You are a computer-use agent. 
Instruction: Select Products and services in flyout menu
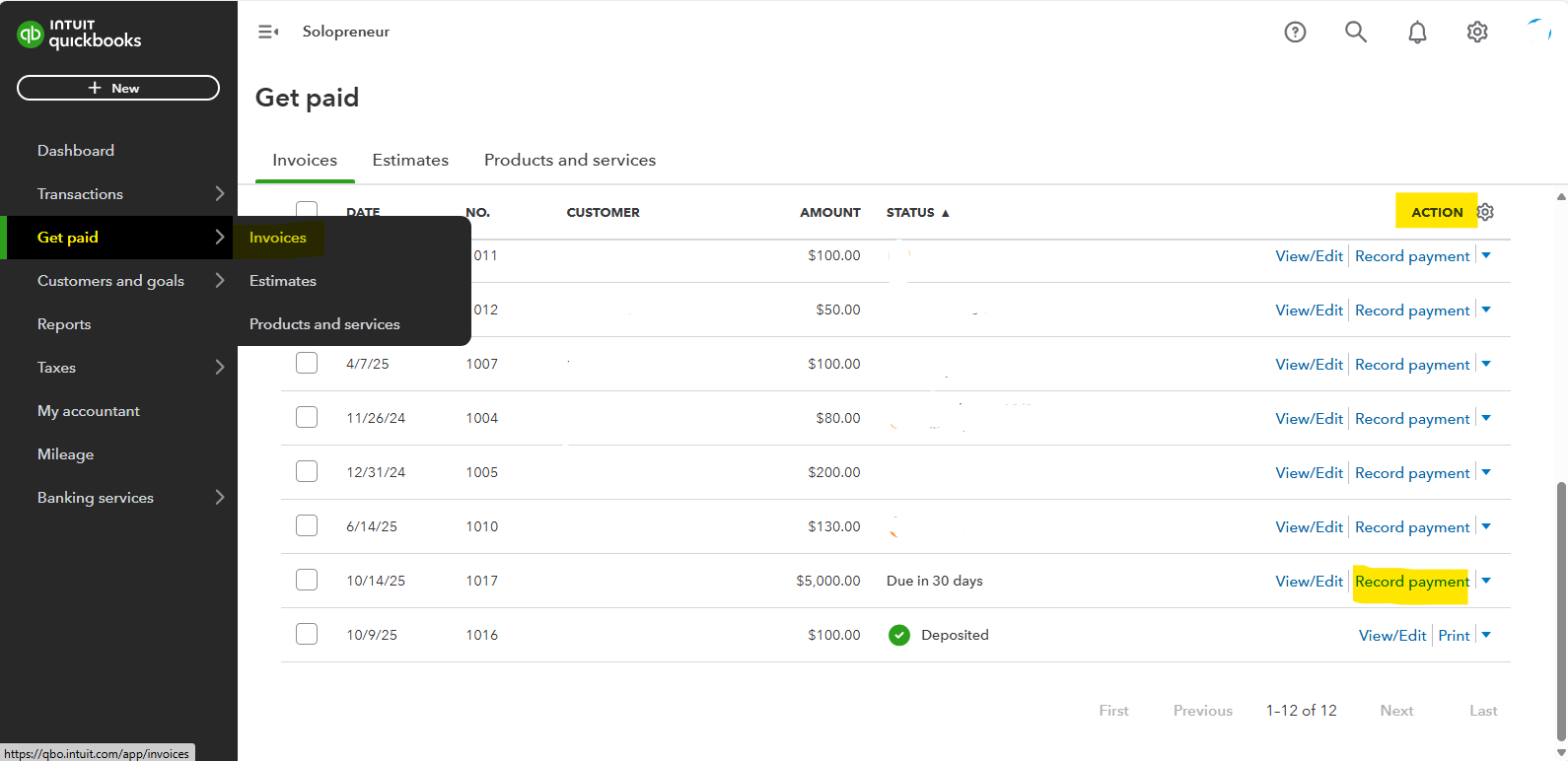point(324,324)
